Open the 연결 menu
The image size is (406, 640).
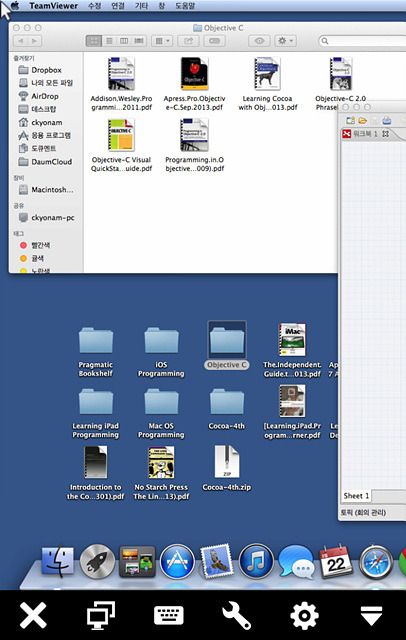118,6
